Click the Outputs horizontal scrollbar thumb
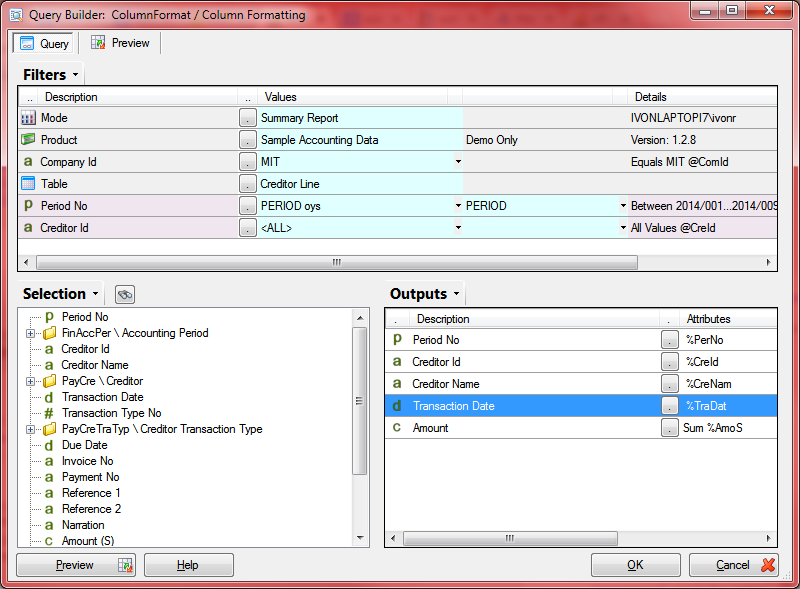This screenshot has height=589, width=800. (x=510, y=538)
